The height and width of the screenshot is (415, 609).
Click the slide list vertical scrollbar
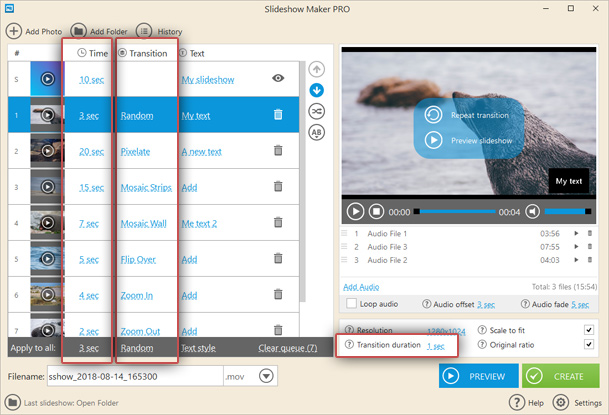[x=302, y=181]
